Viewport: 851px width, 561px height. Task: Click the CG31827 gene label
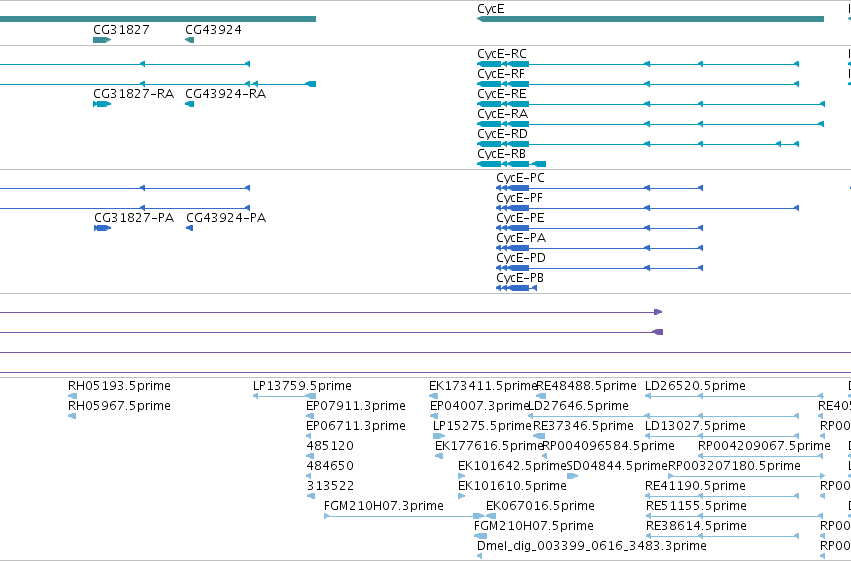(x=122, y=29)
